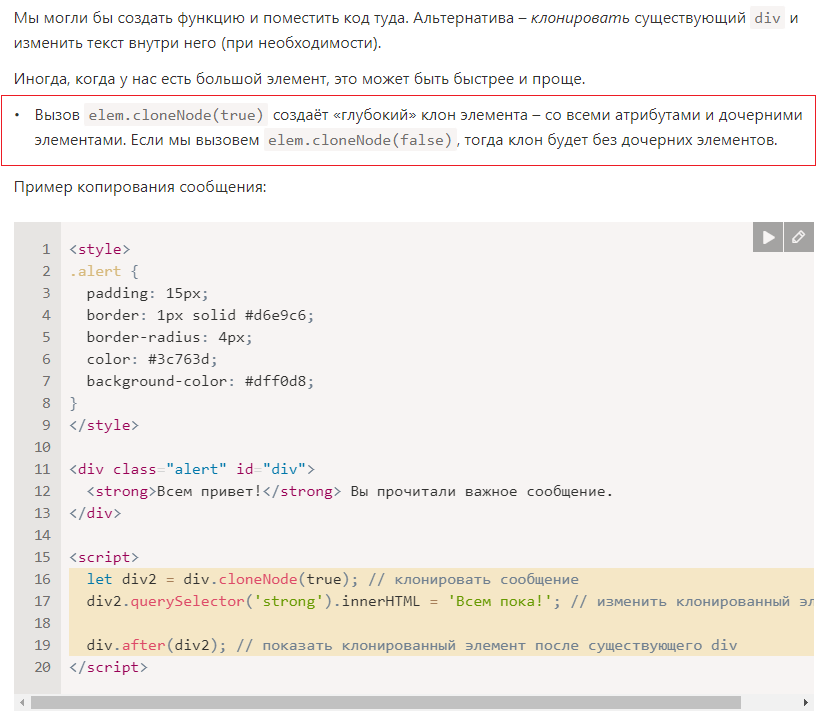
Task: Click the horizontal scrollbar thumb under code
Action: point(386,702)
